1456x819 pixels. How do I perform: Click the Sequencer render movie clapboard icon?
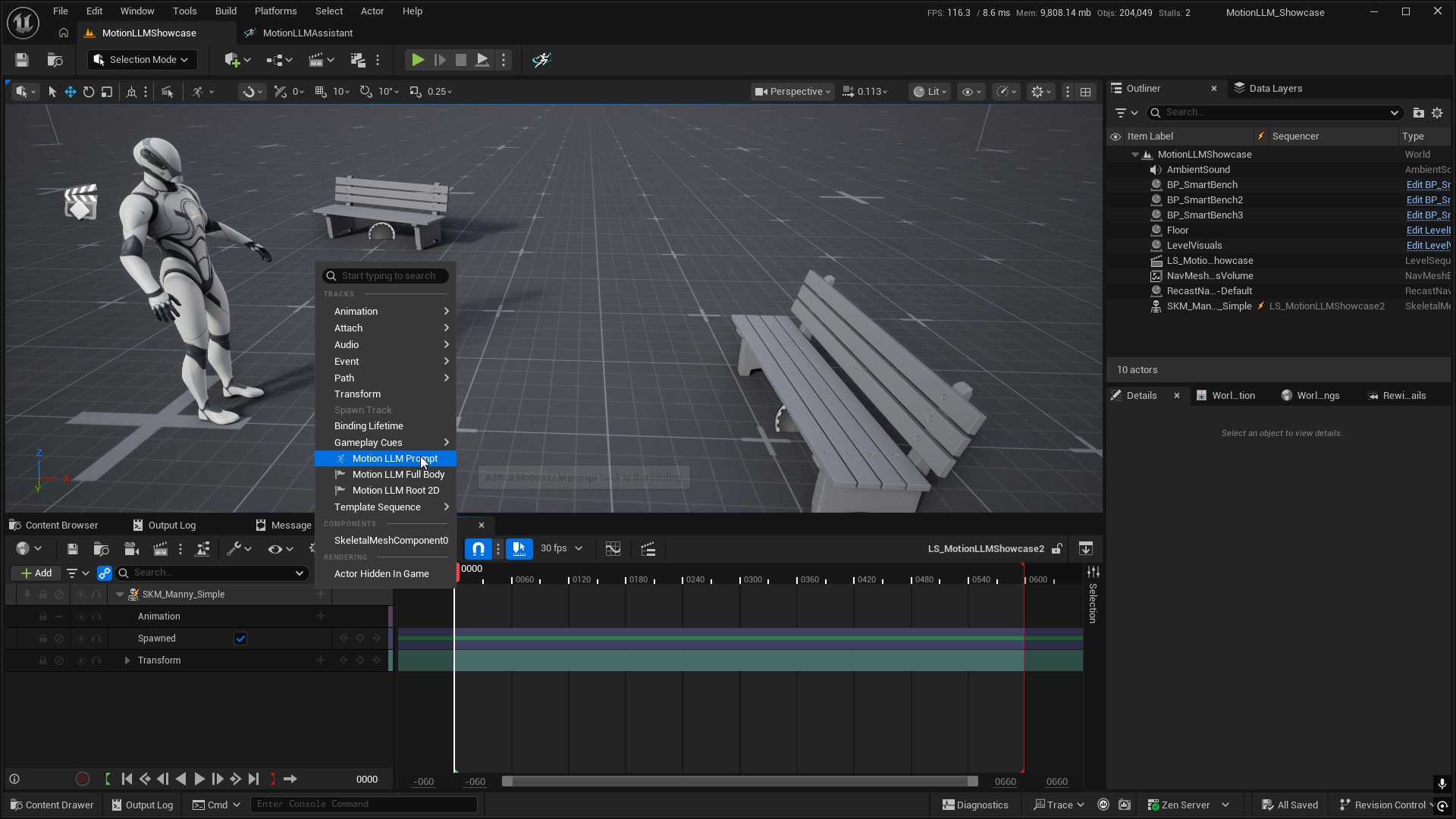pyautogui.click(x=160, y=549)
